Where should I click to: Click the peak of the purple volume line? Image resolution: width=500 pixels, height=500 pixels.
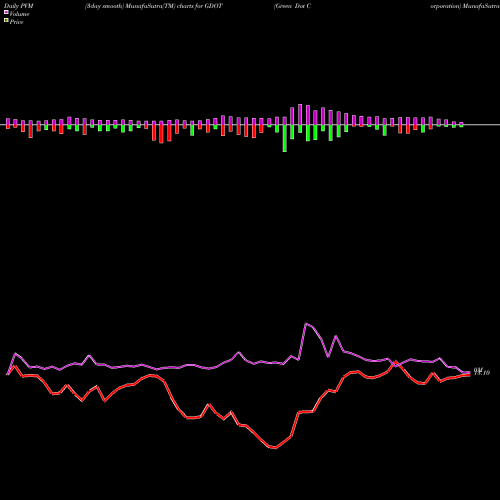coord(306,323)
